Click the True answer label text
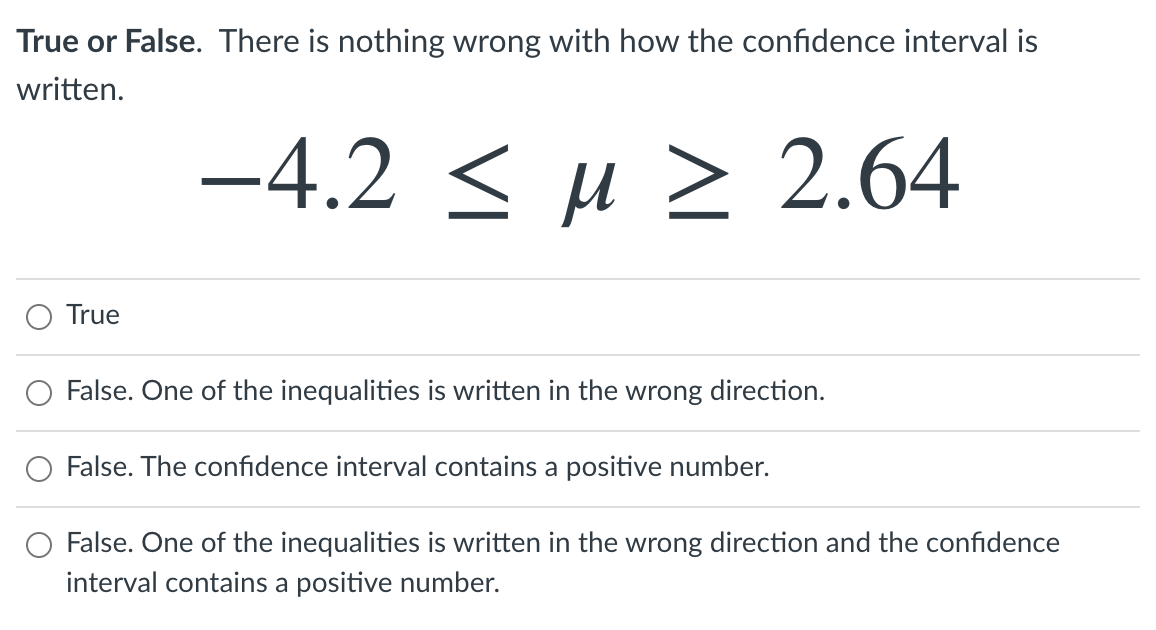This screenshot has height=630, width=1156. pos(92,315)
